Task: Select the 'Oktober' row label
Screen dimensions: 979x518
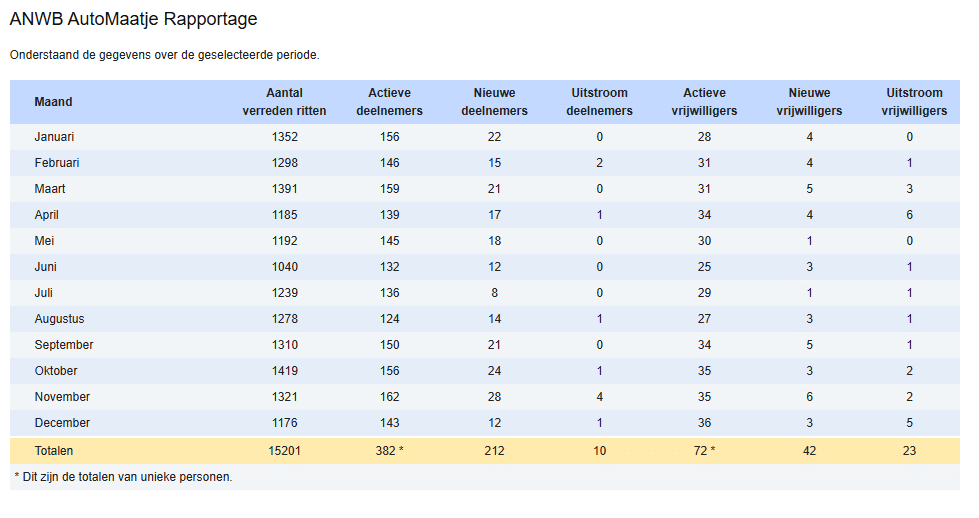Action: [56, 371]
